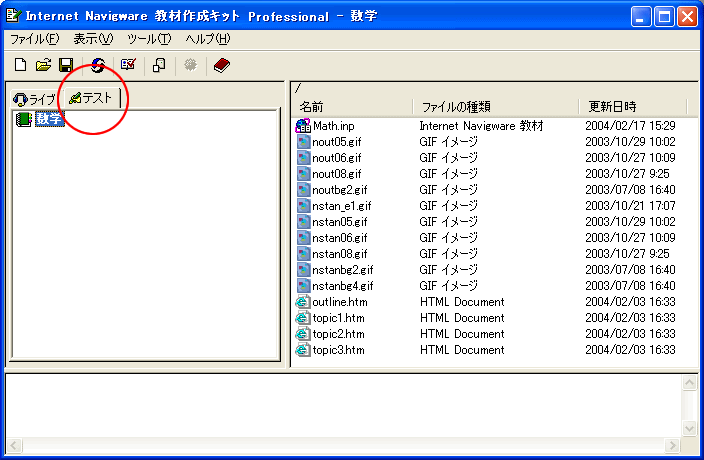Click the grayed gear toolbar icon
704x460 pixels.
pyautogui.click(x=190, y=66)
